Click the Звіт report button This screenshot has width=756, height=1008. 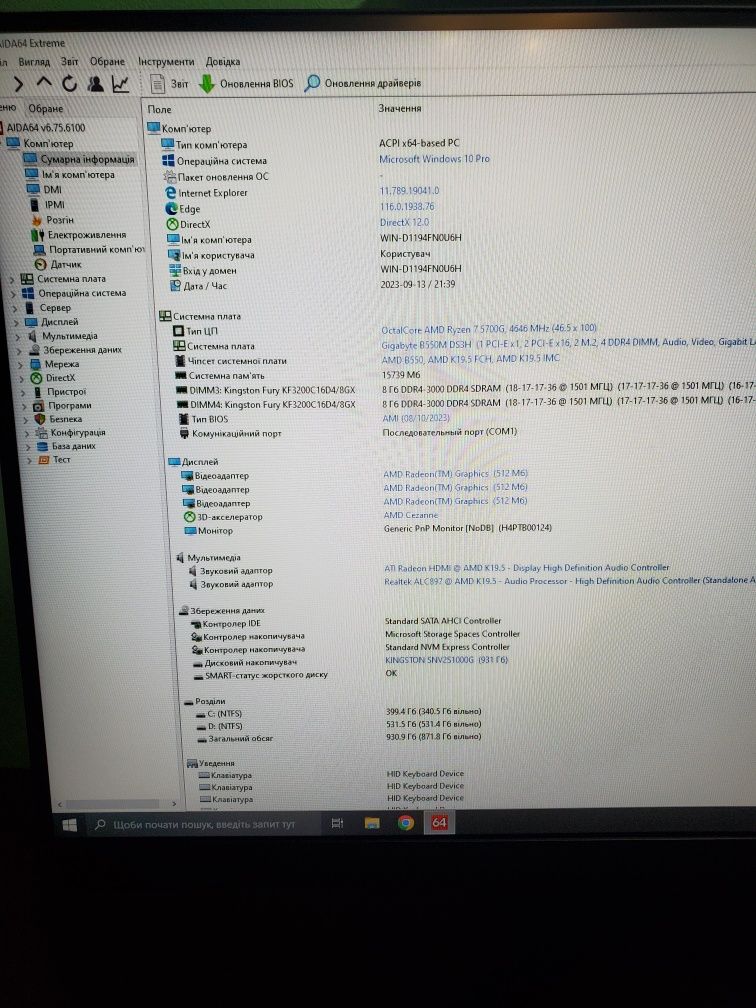(170, 84)
